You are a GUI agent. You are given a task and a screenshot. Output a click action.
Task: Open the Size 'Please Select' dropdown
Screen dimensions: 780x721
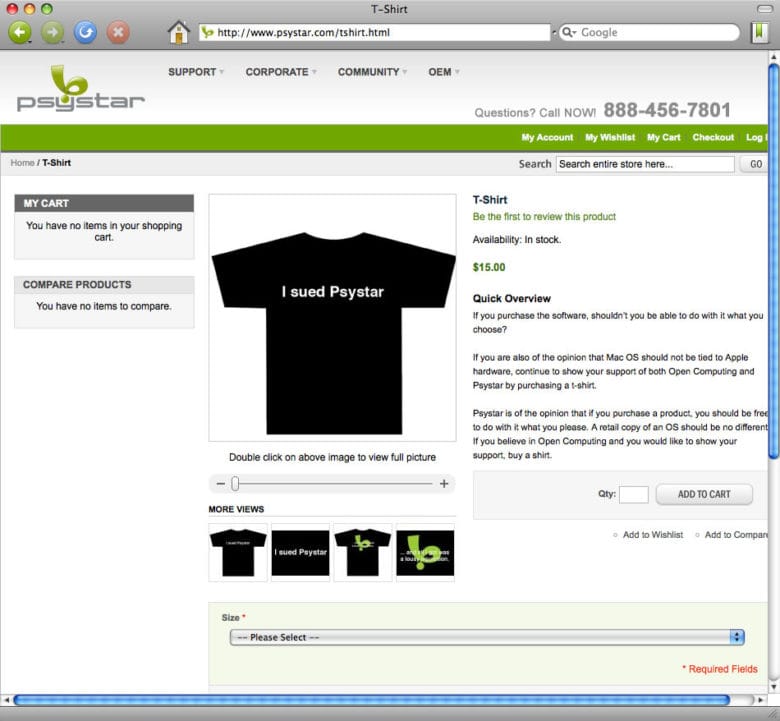pyautogui.click(x=487, y=637)
